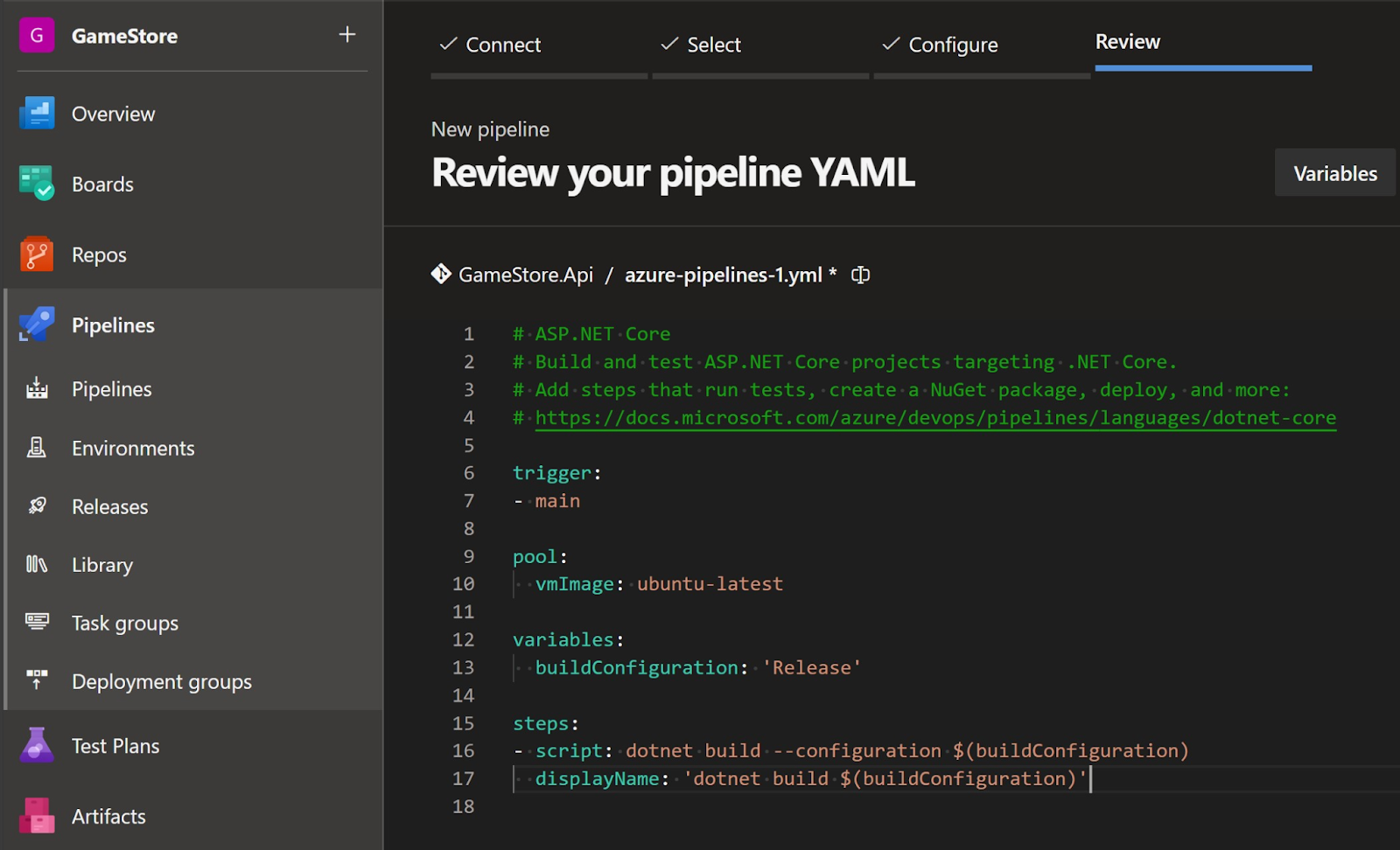Open the Variables panel
The height and width of the screenshot is (850, 1400).
[x=1334, y=172]
